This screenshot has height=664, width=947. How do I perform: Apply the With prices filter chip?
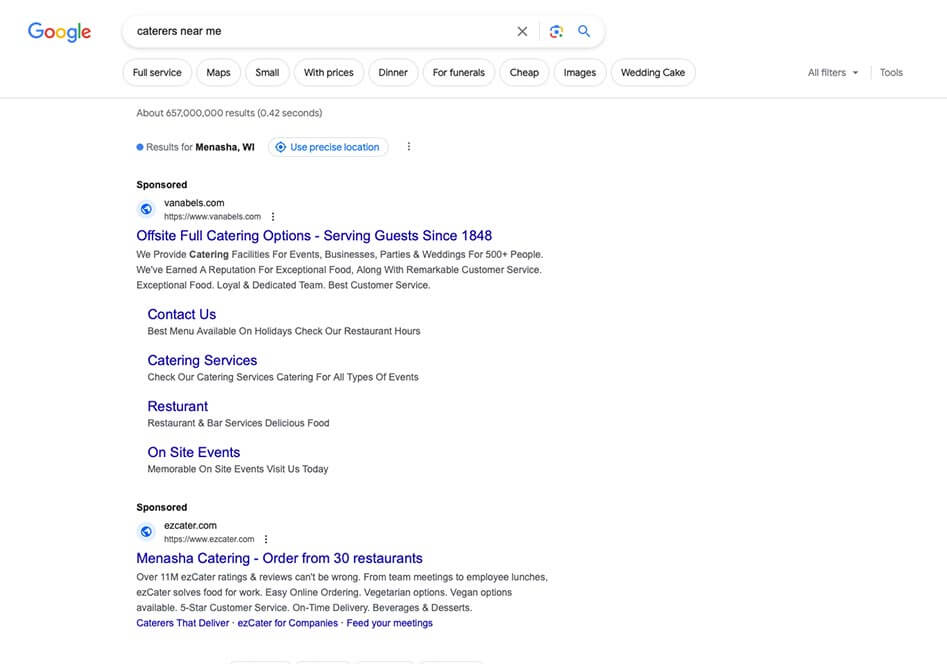point(328,73)
